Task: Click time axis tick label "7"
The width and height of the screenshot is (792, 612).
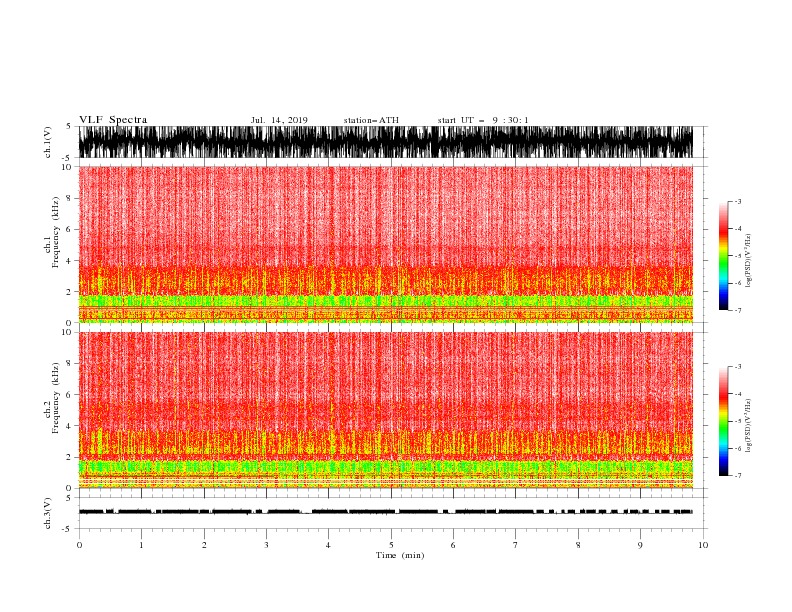Action: coord(516,545)
